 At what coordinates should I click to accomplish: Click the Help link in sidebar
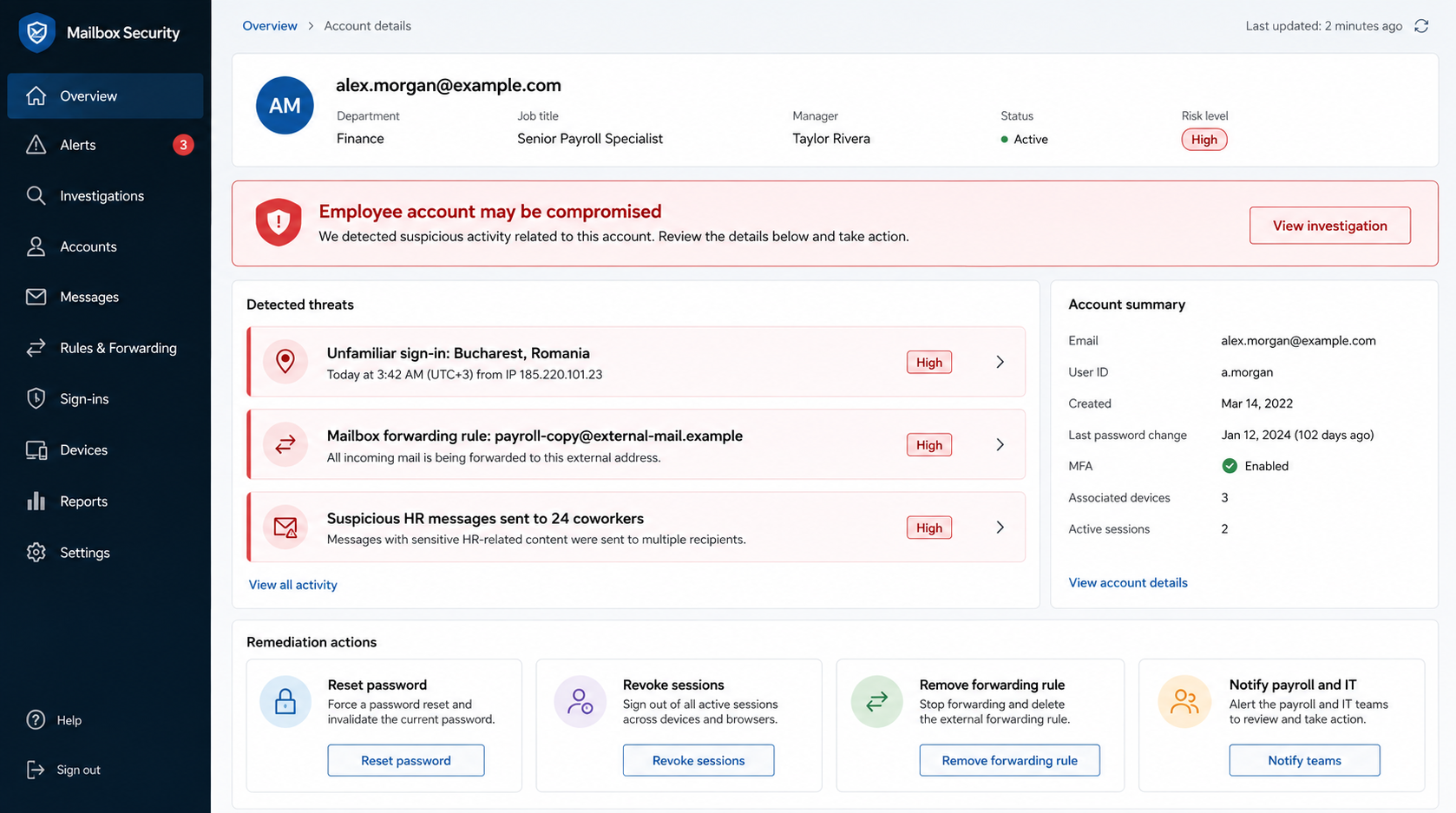click(69, 719)
